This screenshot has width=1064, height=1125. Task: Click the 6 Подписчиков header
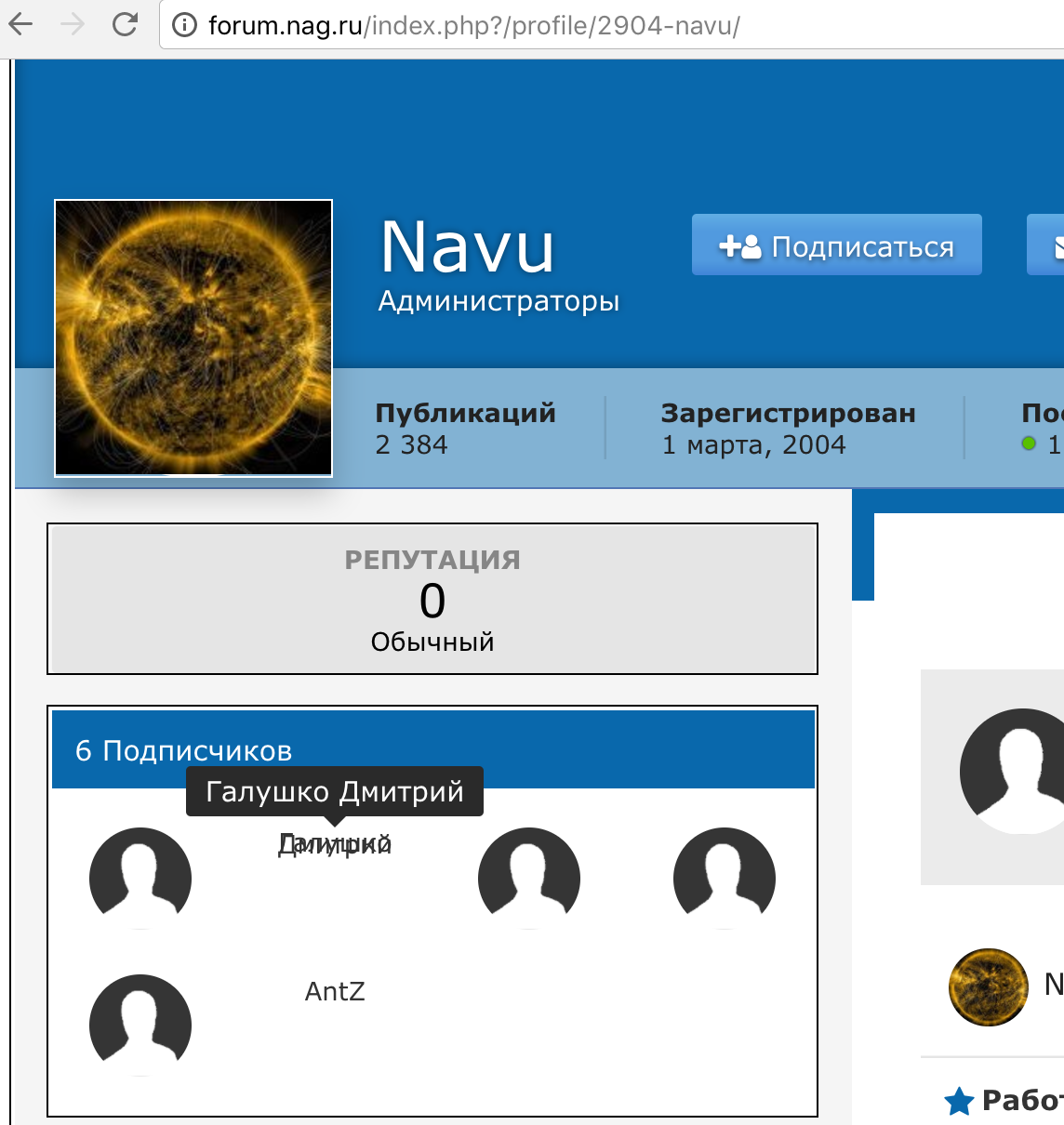tap(433, 749)
